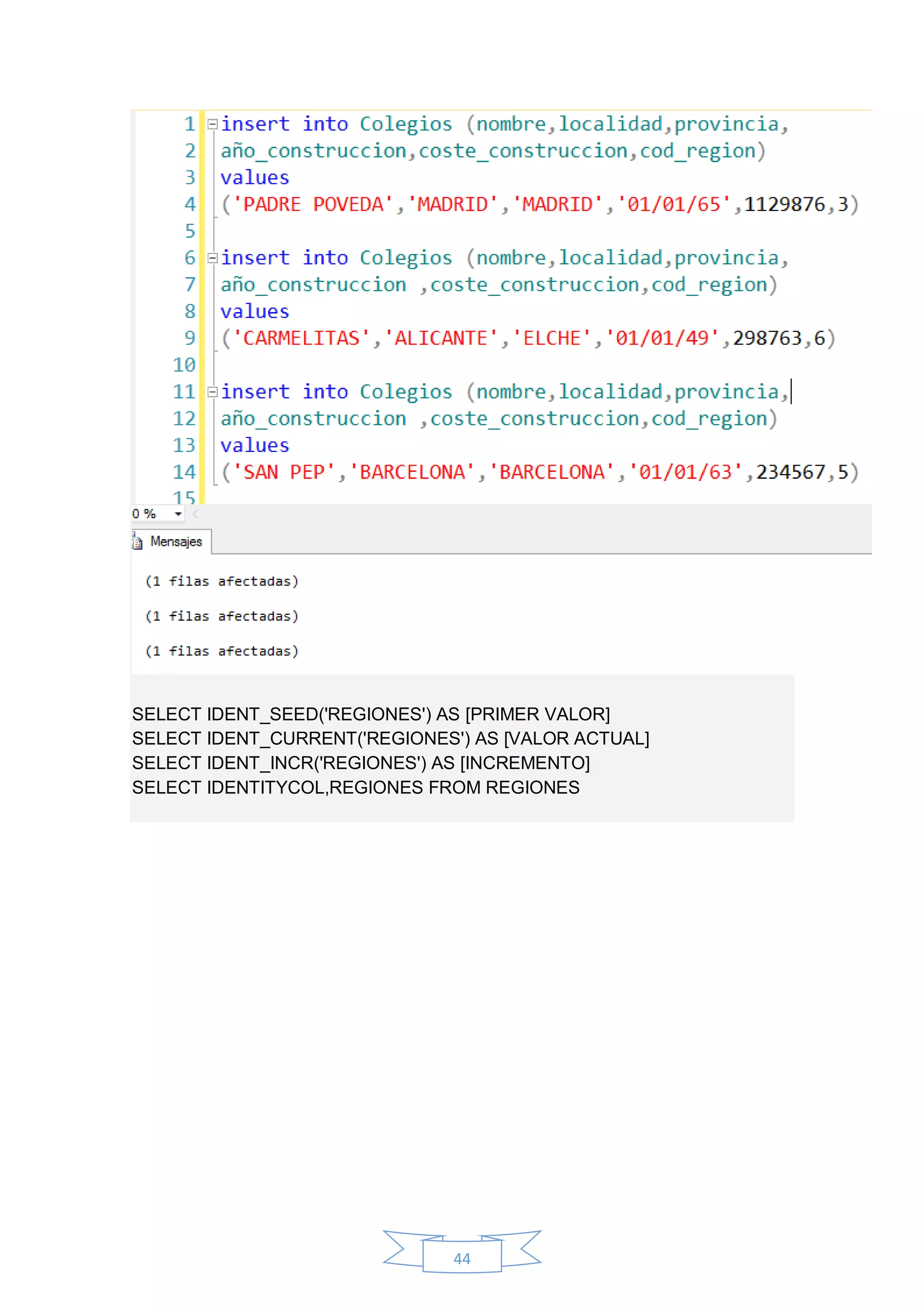Click the value 298763 on line 9
The height and width of the screenshot is (1306, 924).
click(767, 338)
